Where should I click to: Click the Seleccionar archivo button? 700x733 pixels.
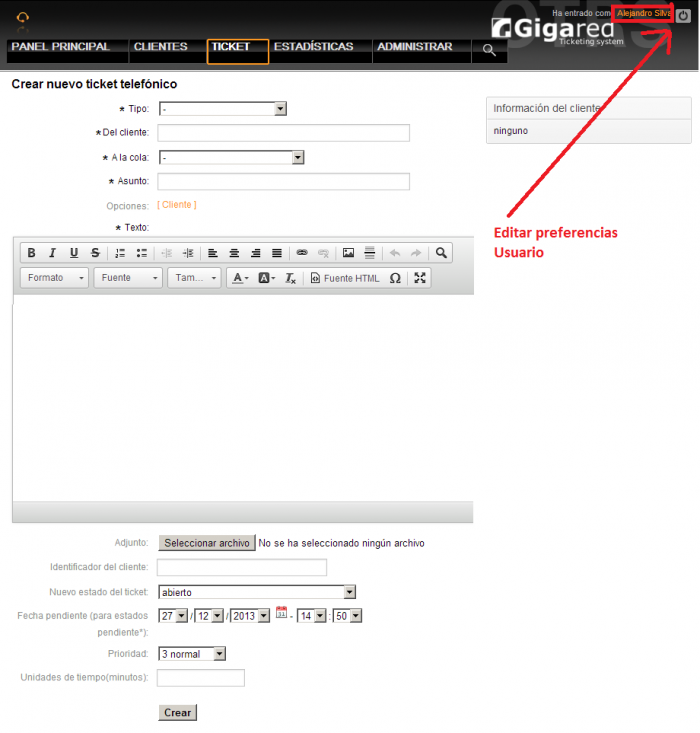(206, 543)
